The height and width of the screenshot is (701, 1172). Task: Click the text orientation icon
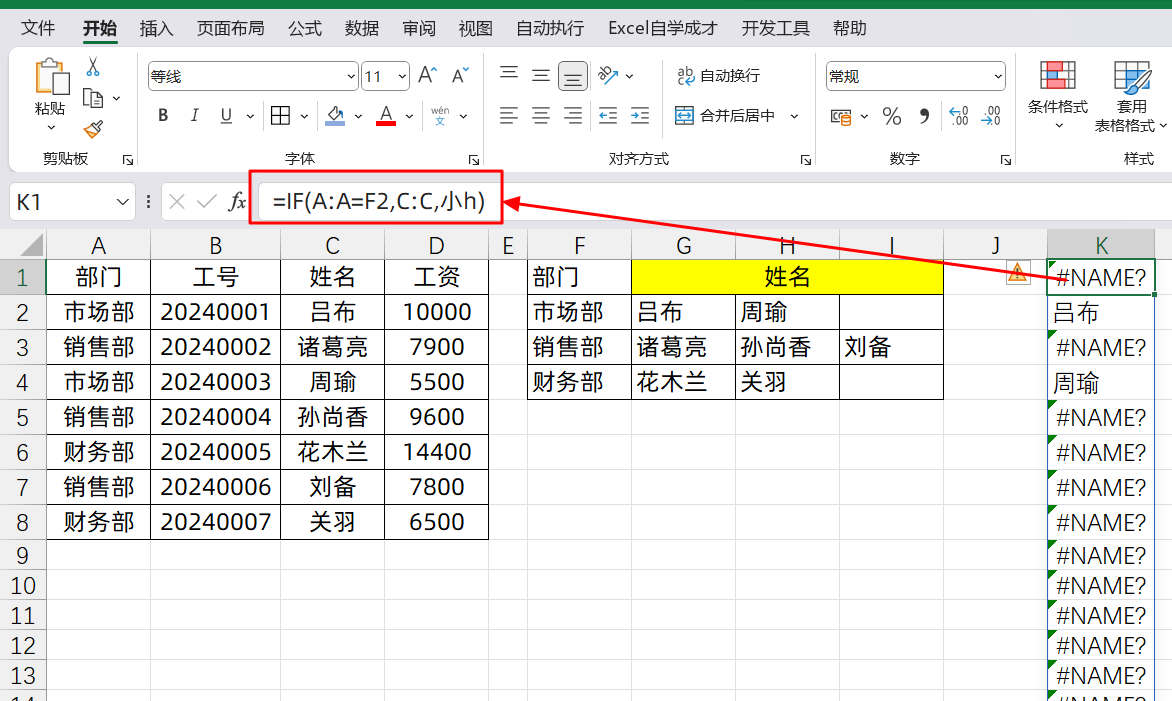(608, 75)
